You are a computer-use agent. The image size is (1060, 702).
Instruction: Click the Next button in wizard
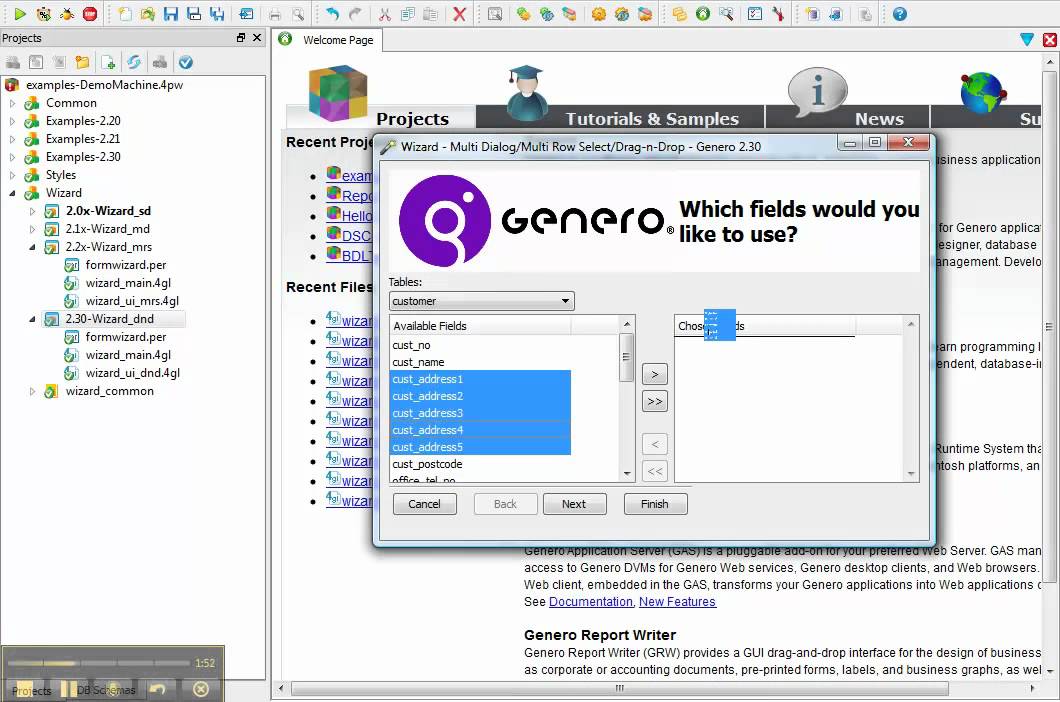574,504
